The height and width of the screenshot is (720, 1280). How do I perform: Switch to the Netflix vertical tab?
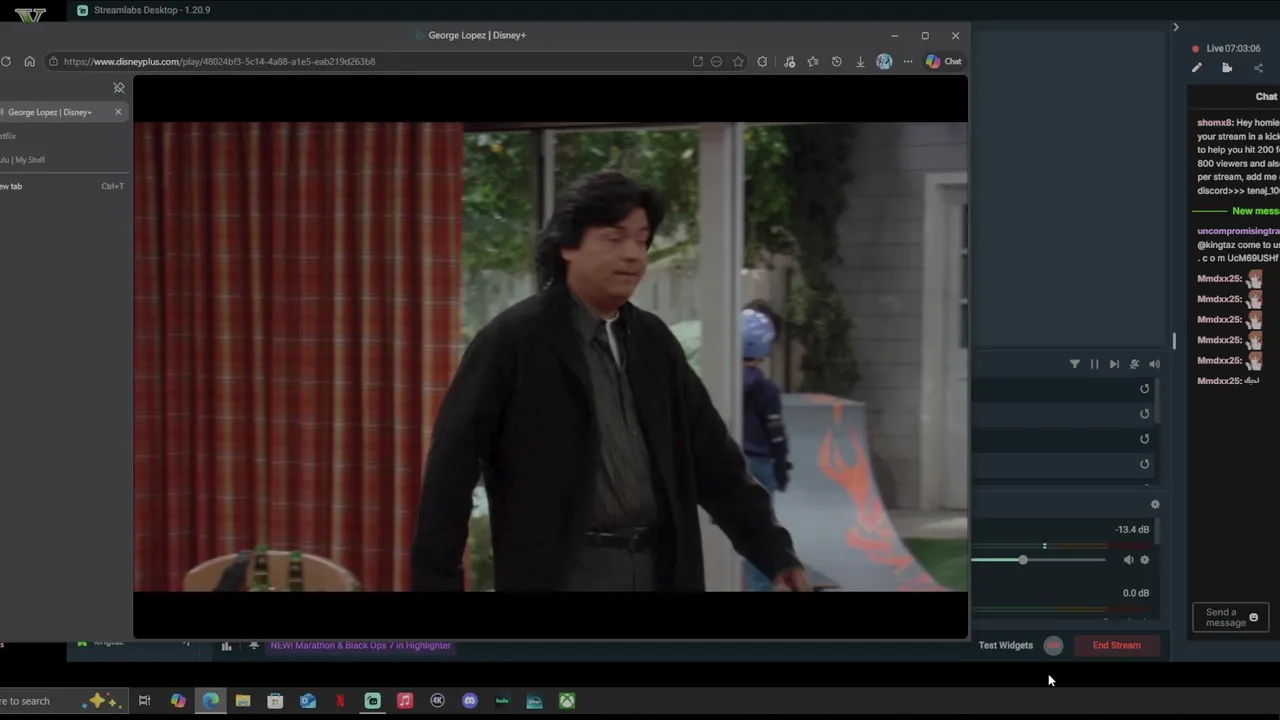pos(62,136)
